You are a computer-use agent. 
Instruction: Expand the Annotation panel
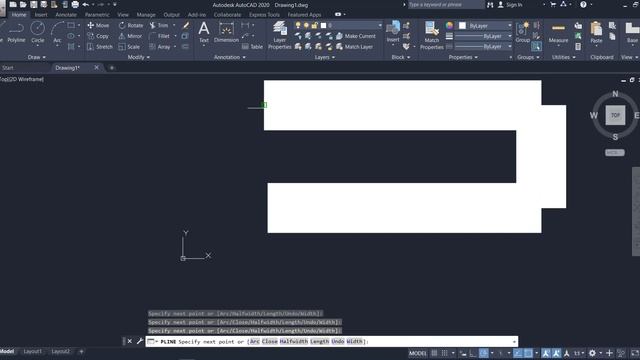coord(230,57)
